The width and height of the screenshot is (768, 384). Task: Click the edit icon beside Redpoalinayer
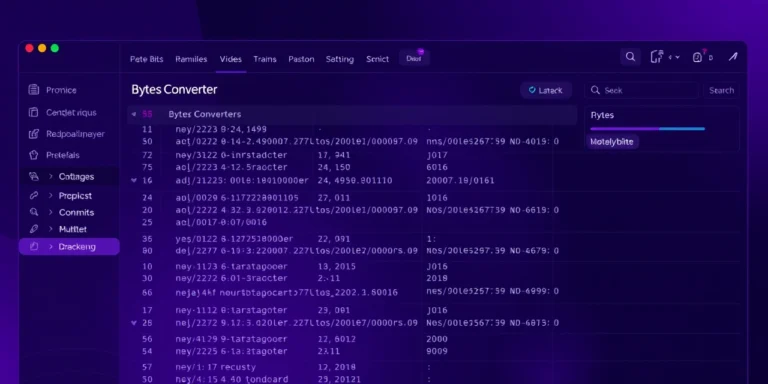pyautogui.click(x=33, y=134)
